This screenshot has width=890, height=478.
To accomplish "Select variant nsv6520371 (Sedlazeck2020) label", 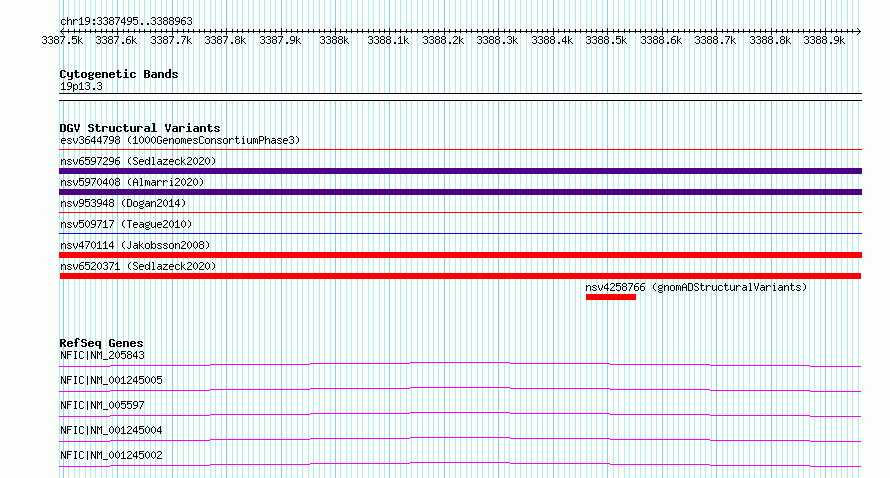I will point(138,266).
